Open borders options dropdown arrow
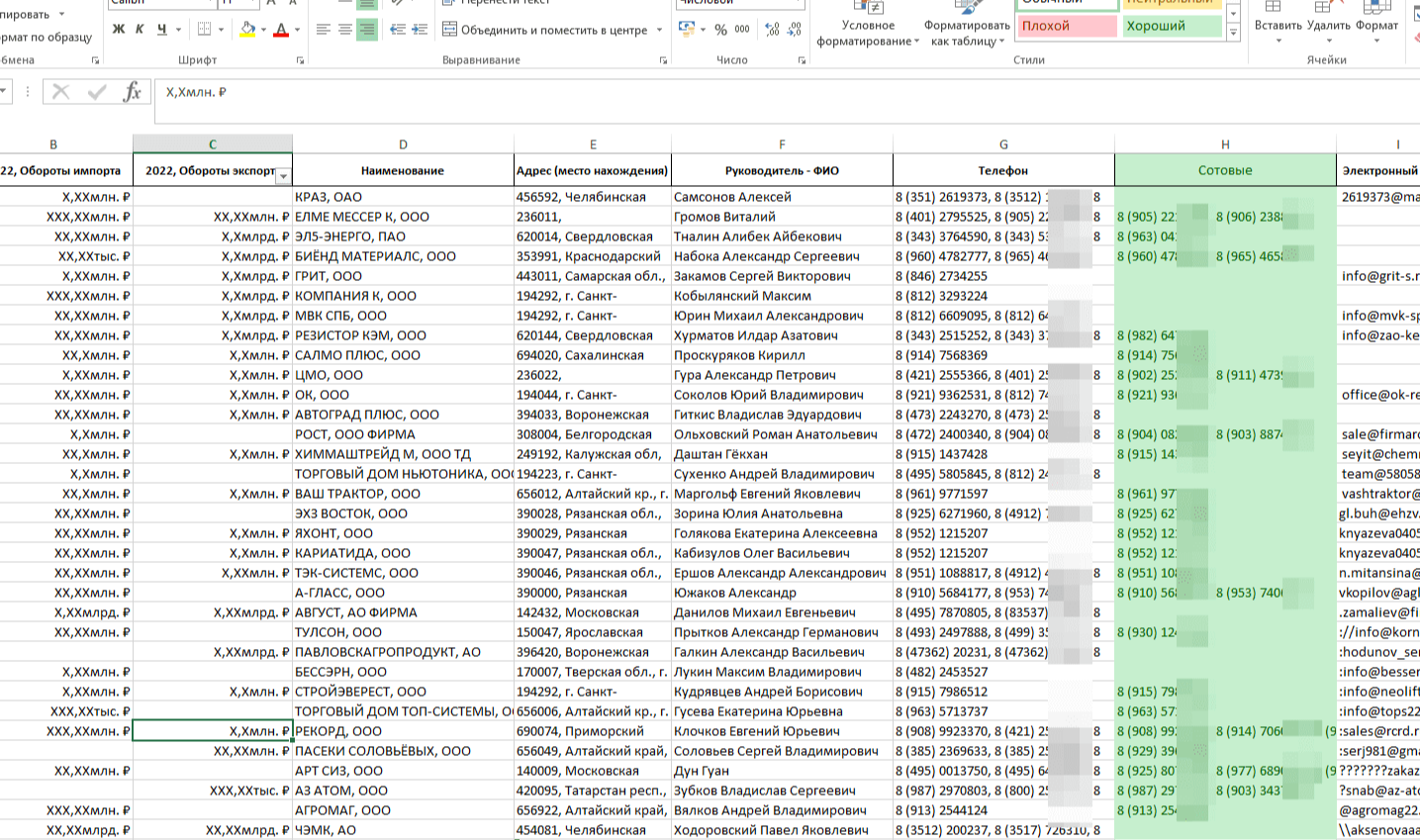Image resolution: width=1420 pixels, height=840 pixels. 221,30
